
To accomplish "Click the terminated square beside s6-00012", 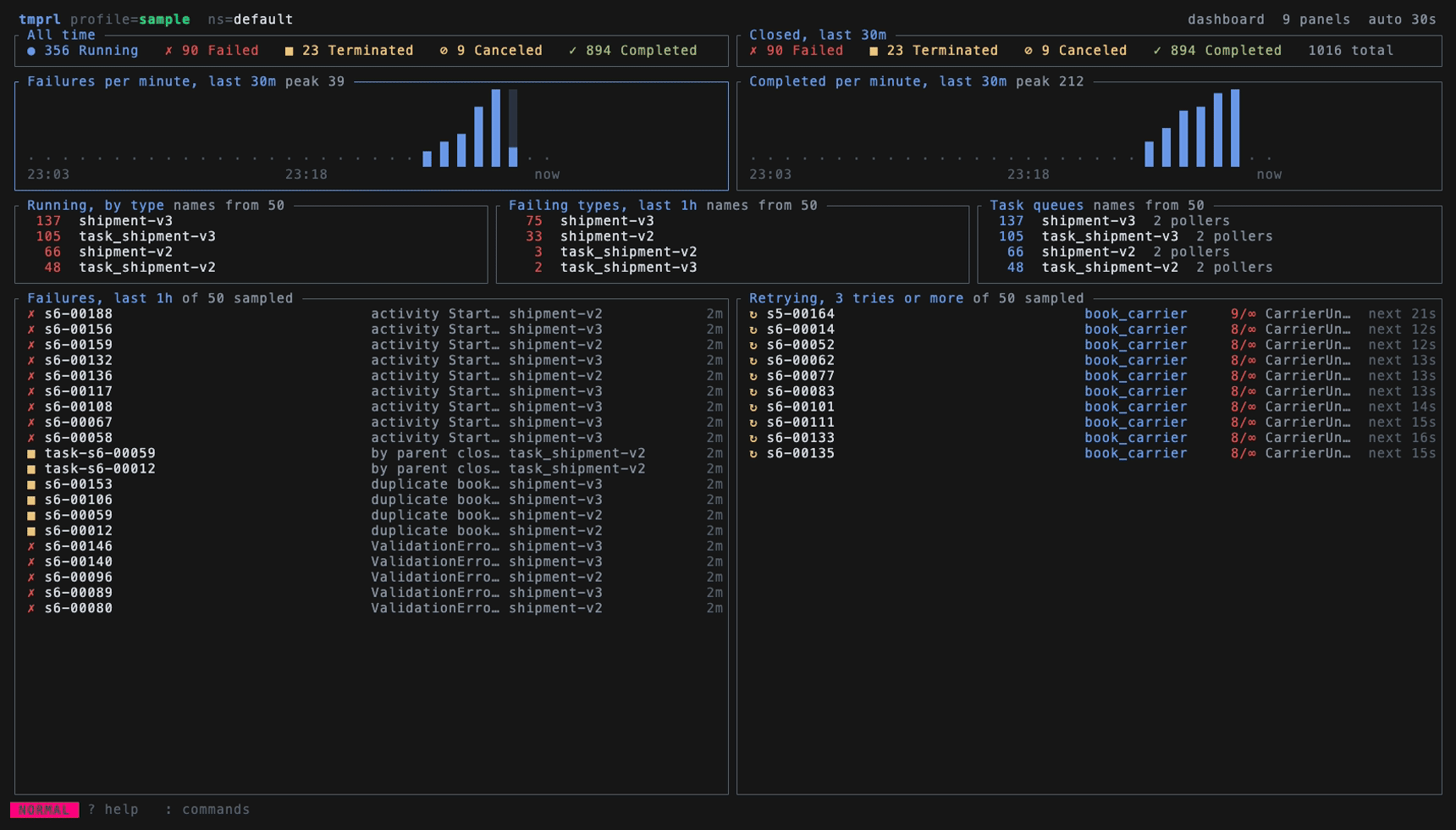I will pyautogui.click(x=31, y=531).
